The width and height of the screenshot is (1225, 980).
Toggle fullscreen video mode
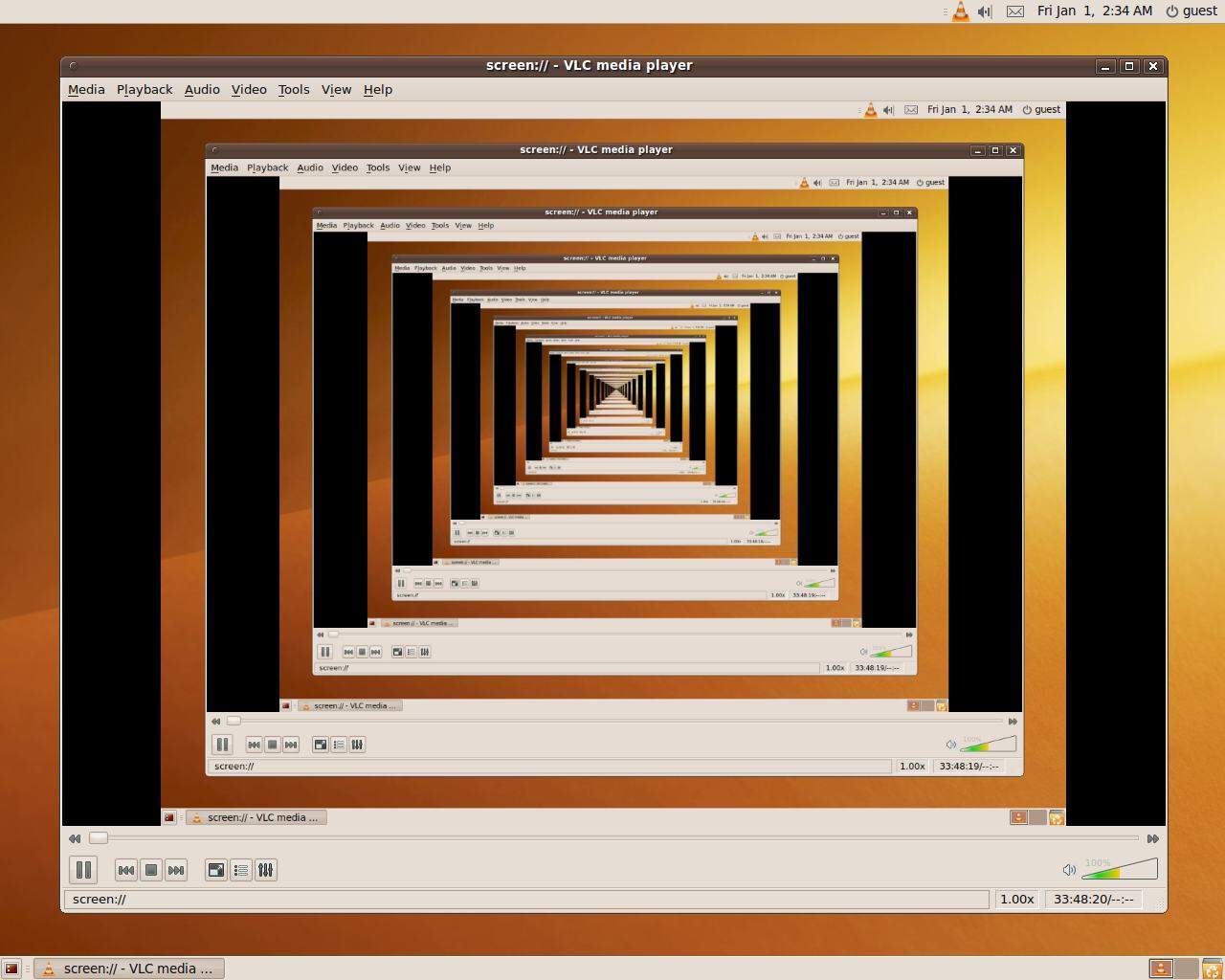[216, 870]
